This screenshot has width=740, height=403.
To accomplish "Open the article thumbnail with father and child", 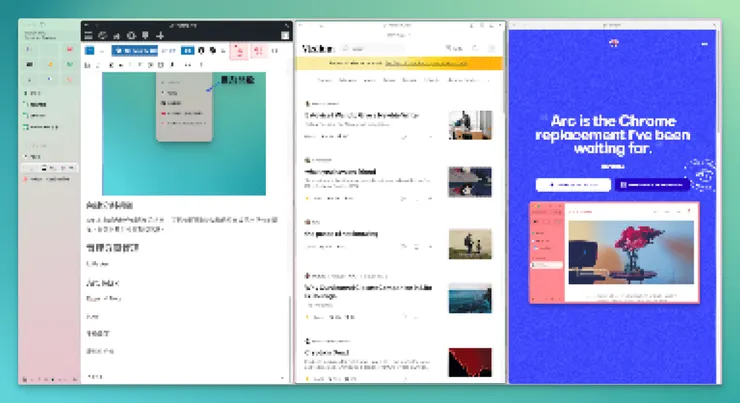I will pos(470,244).
